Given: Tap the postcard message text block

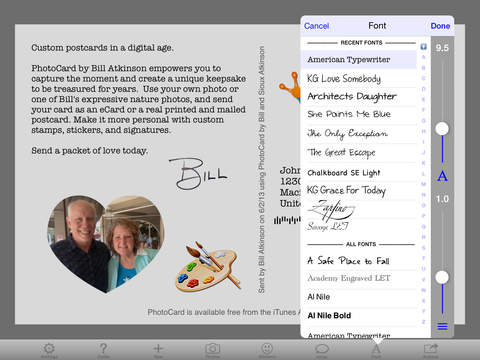Looking at the screenshot, I should pos(139,99).
